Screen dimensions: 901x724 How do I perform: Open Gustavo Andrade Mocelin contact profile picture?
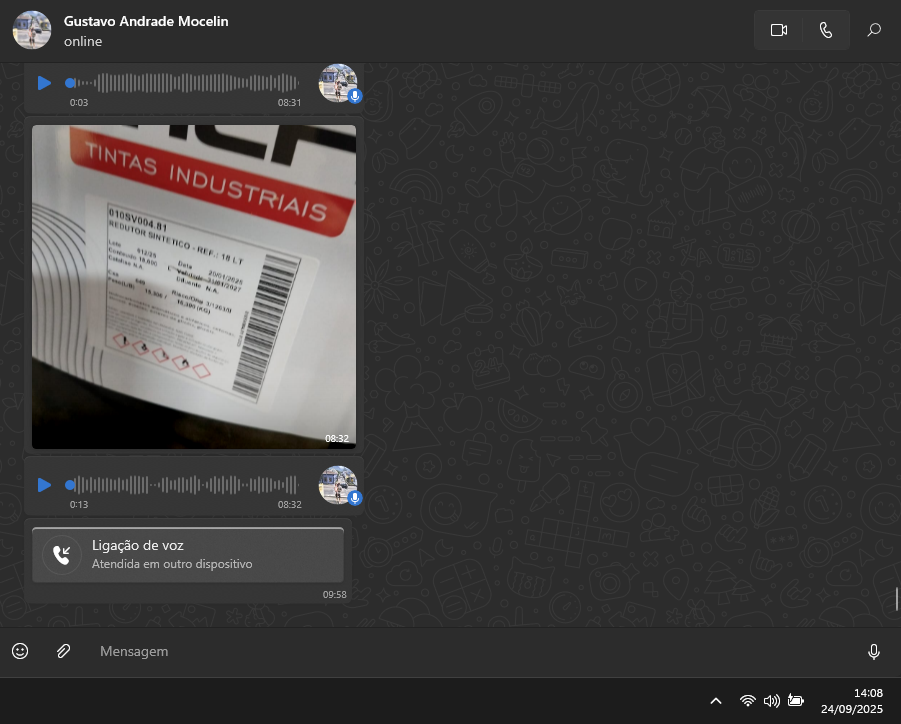pyautogui.click(x=32, y=30)
